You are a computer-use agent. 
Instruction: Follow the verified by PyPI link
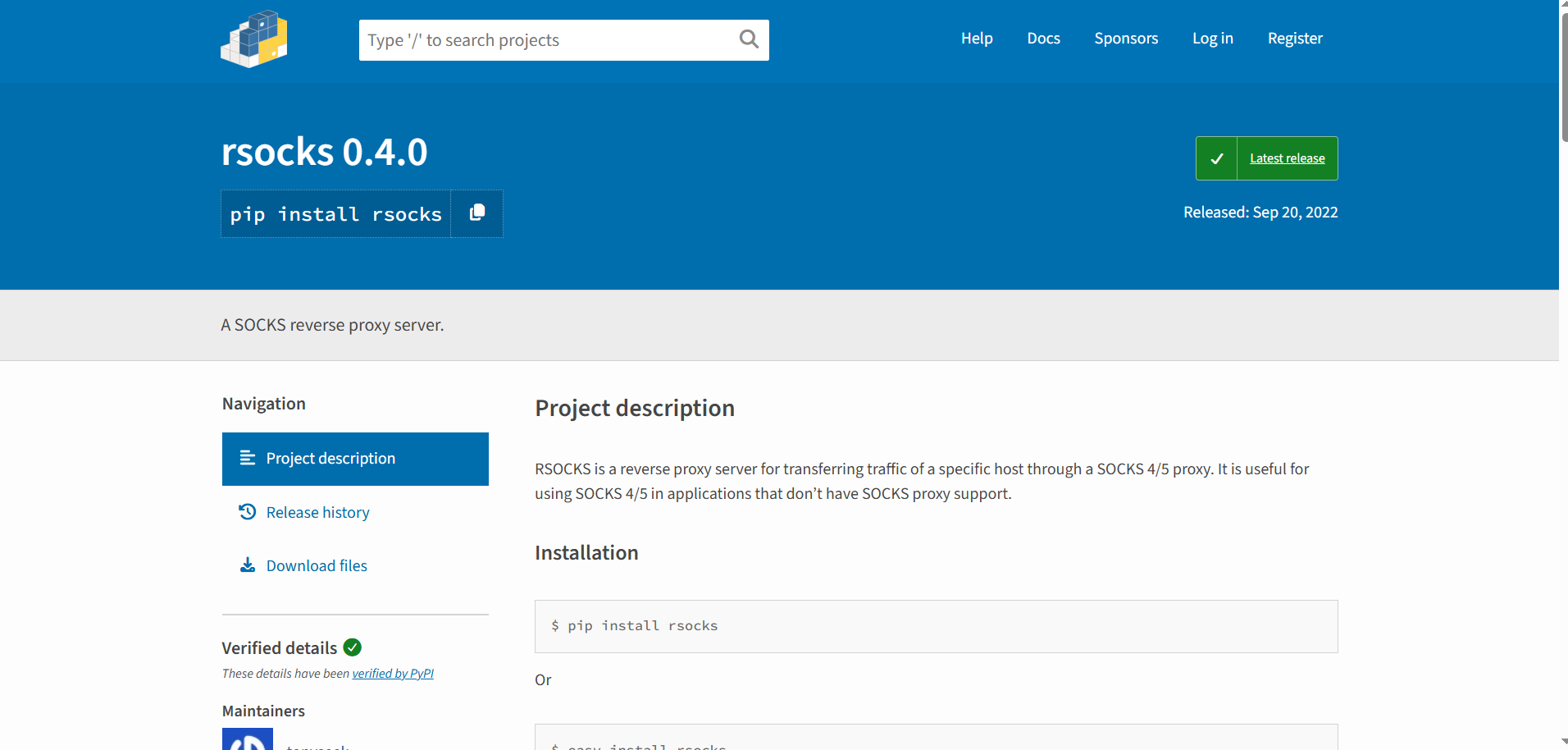393,674
